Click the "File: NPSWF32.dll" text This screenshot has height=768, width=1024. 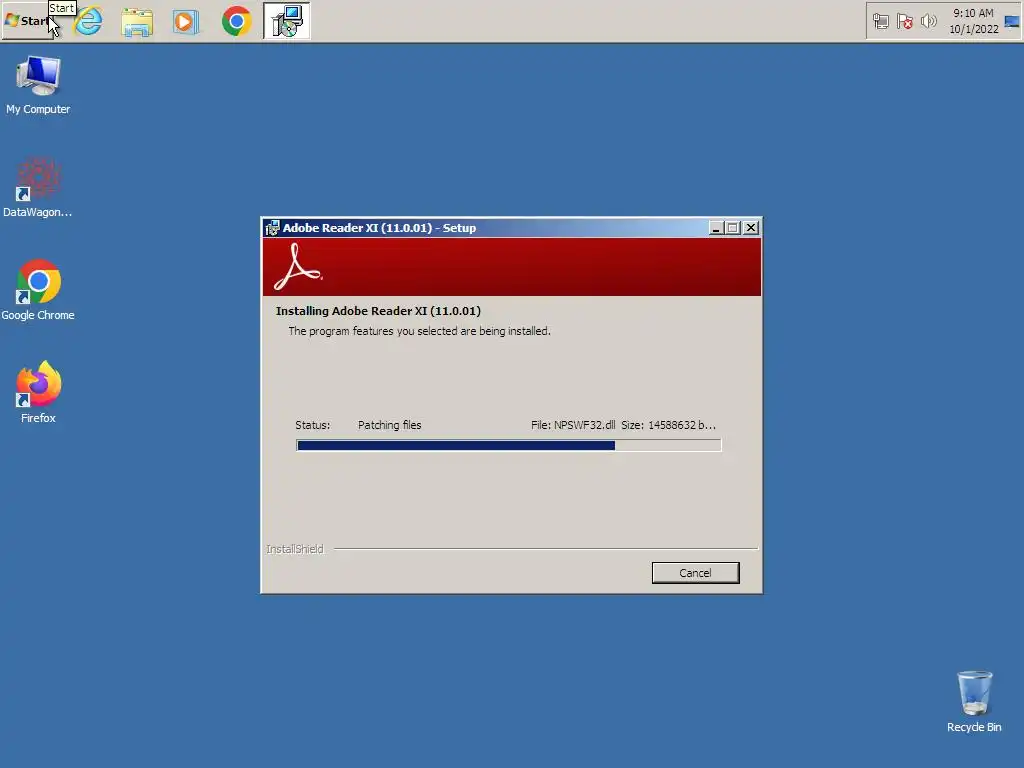573,425
